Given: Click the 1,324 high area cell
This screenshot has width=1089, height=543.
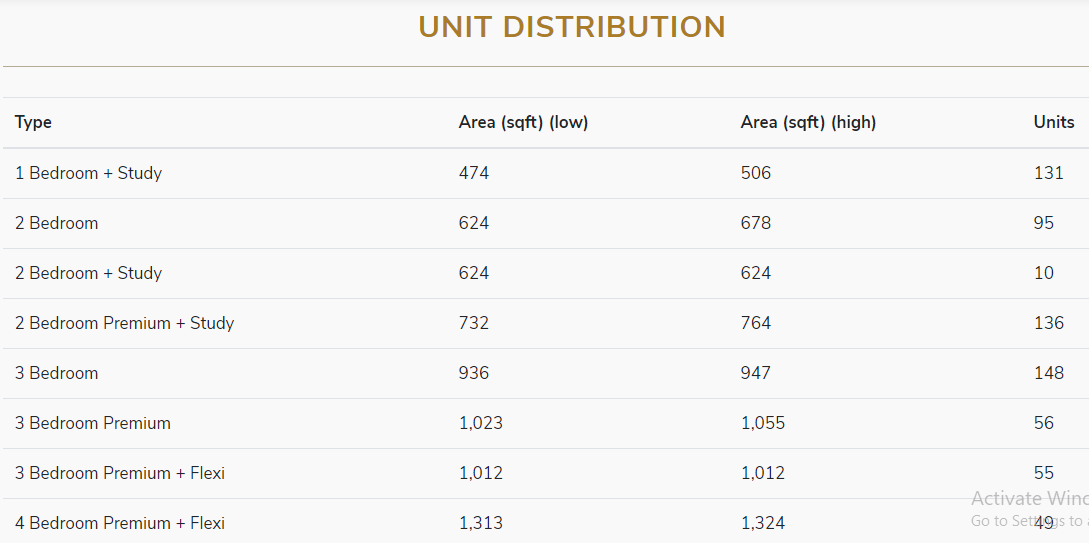Looking at the screenshot, I should point(763,523).
